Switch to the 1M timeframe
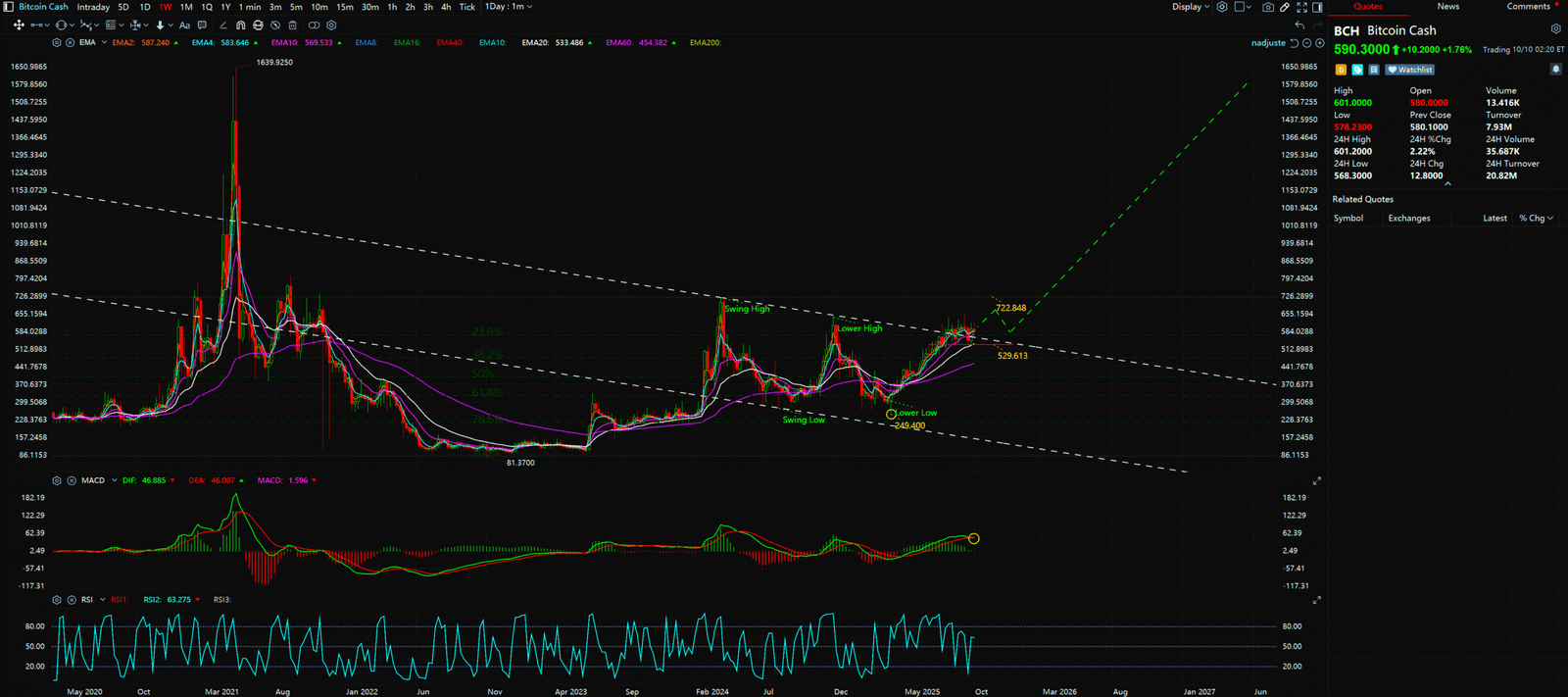Image resolution: width=1568 pixels, height=697 pixels. (186, 7)
